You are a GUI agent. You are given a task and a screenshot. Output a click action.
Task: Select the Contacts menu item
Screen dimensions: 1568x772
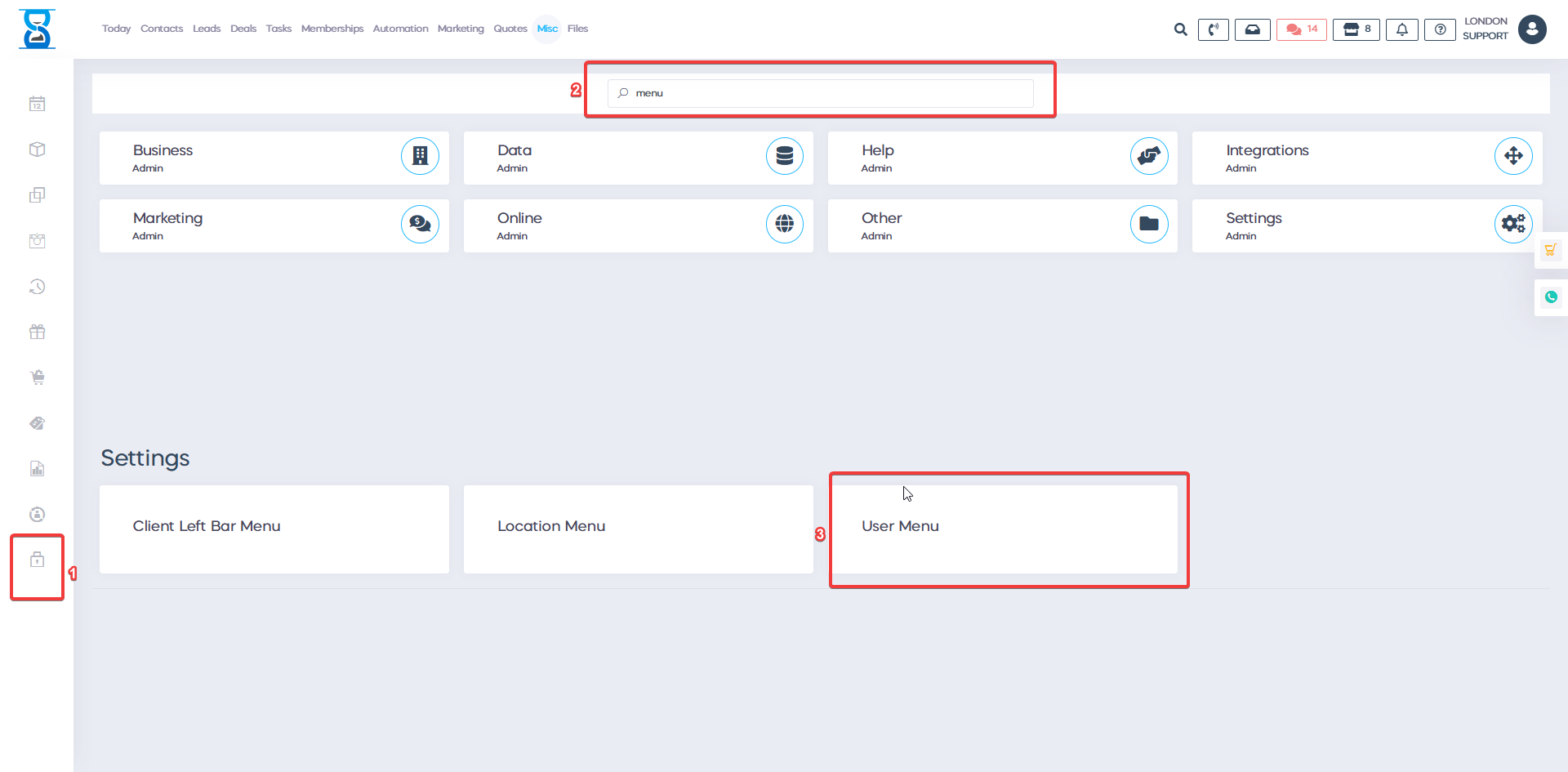[x=162, y=29]
